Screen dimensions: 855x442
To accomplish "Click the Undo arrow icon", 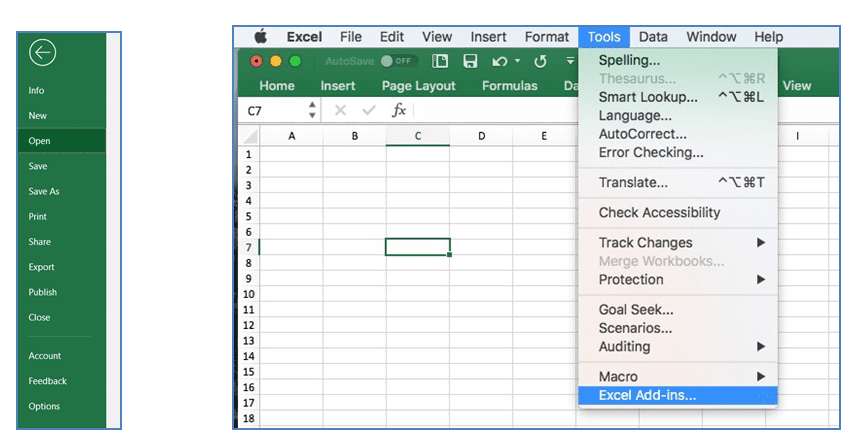I will pyautogui.click(x=499, y=62).
